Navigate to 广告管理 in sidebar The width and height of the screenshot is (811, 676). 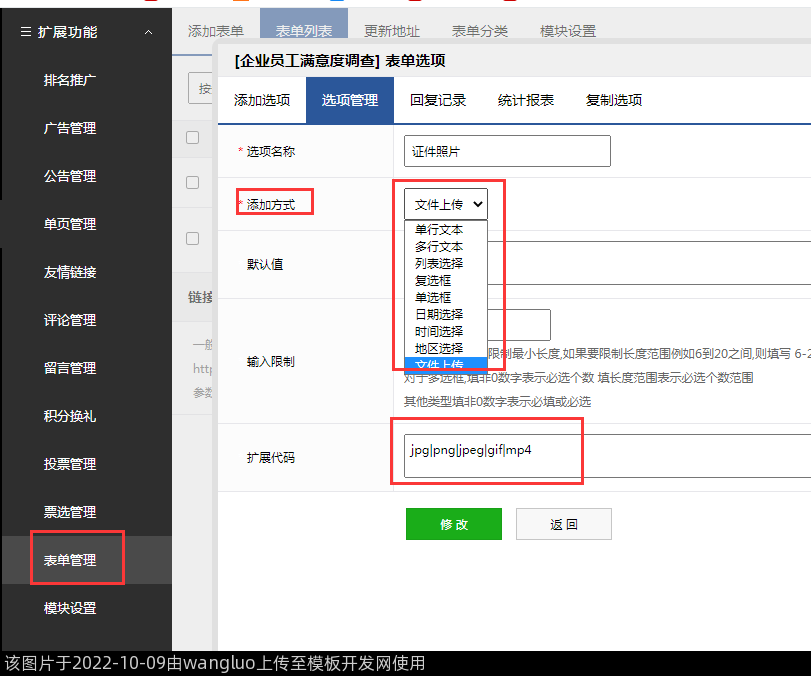click(x=70, y=128)
